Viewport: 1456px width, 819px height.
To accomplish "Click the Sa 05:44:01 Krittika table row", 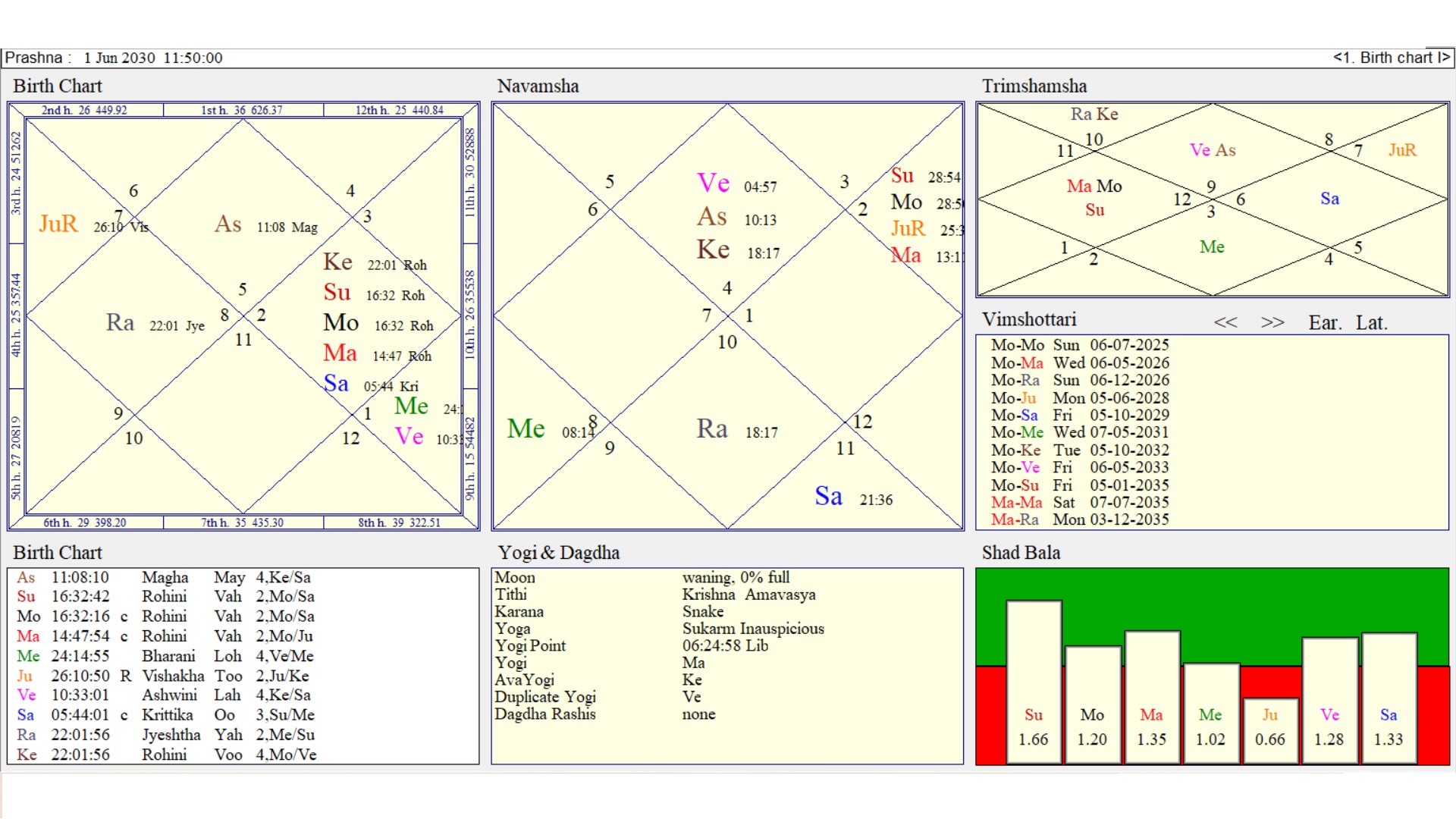I will pyautogui.click(x=165, y=715).
